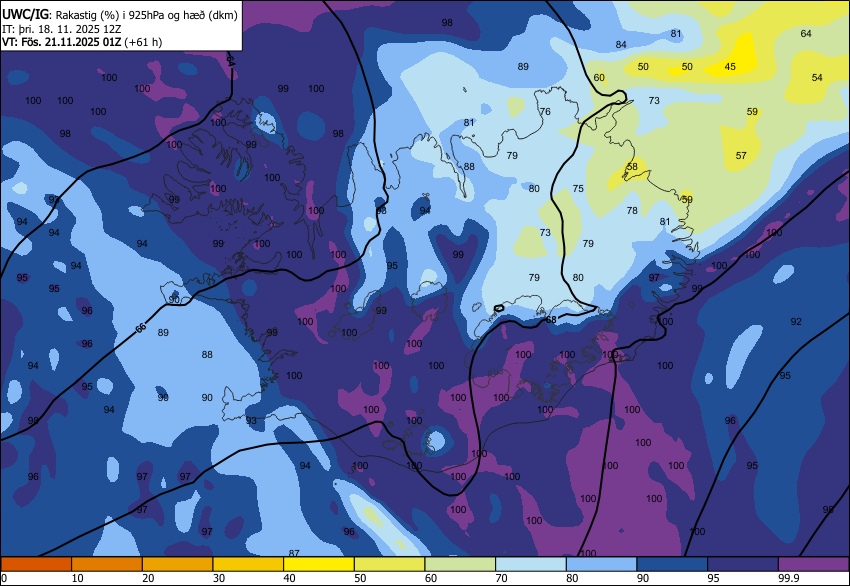Viewport: 850px width, 586px height.
Task: Click the humidity value 92 on the map
Action: (x=796, y=321)
